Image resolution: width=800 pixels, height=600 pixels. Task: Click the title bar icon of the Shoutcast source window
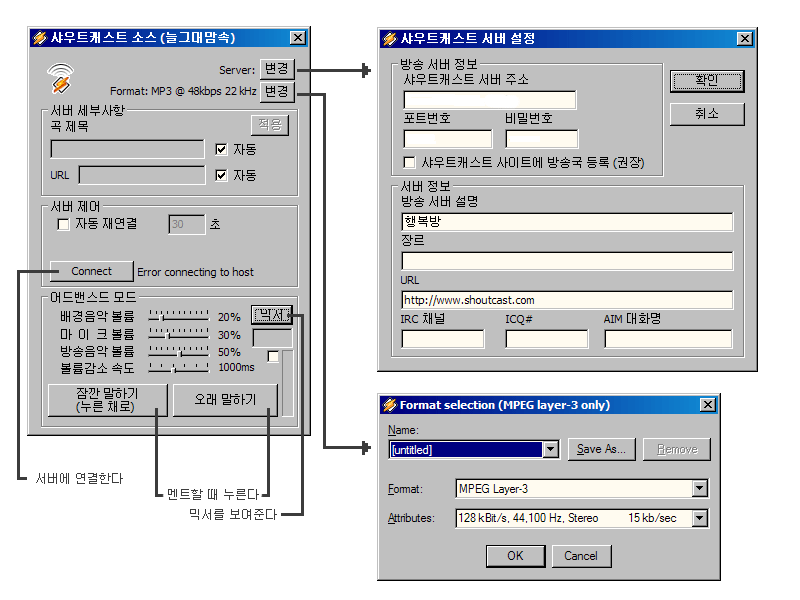40,38
